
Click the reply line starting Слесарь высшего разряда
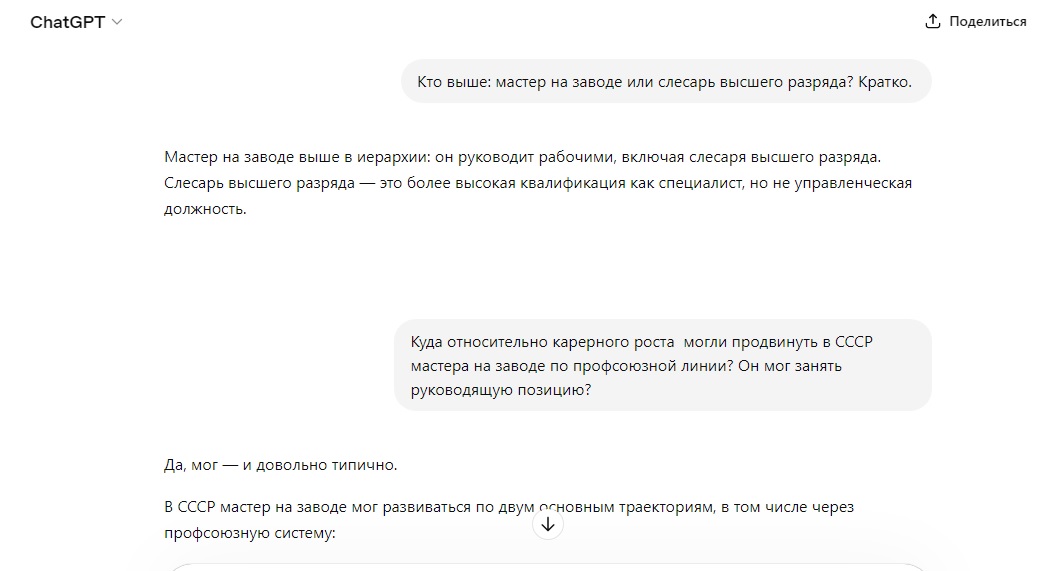538,183
